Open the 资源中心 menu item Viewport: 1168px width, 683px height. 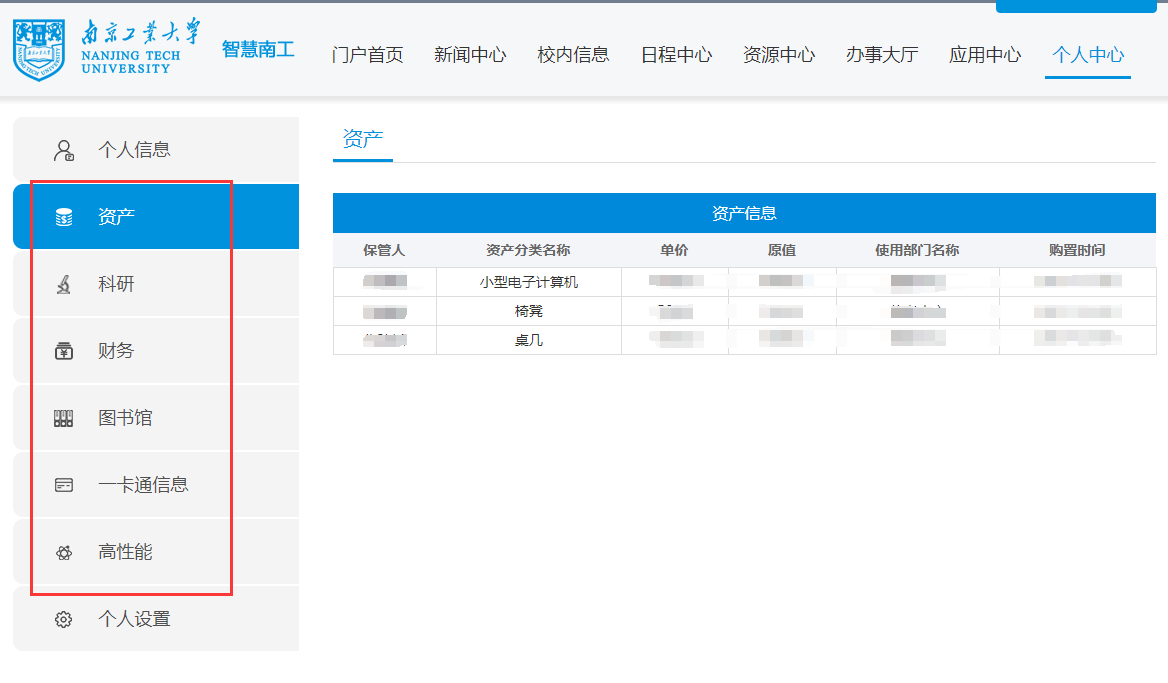779,55
